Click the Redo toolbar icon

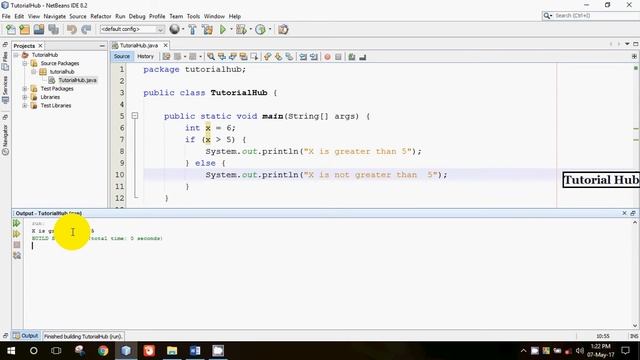coord(86,29)
